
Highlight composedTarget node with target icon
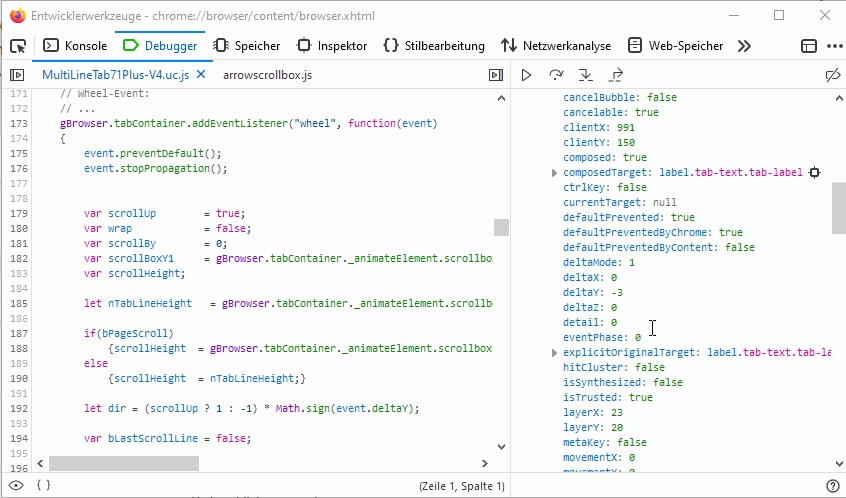pos(814,173)
